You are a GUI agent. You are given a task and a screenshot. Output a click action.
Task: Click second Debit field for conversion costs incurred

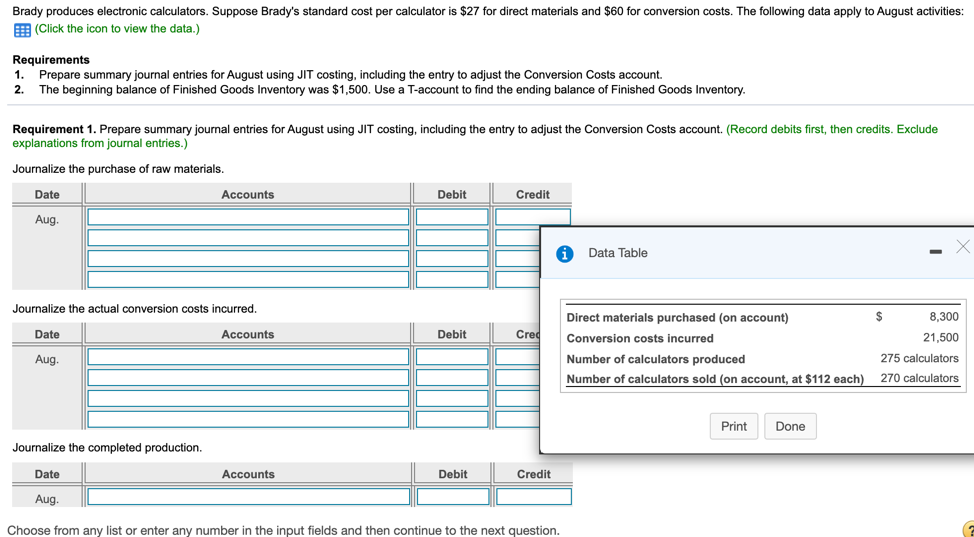click(452, 378)
